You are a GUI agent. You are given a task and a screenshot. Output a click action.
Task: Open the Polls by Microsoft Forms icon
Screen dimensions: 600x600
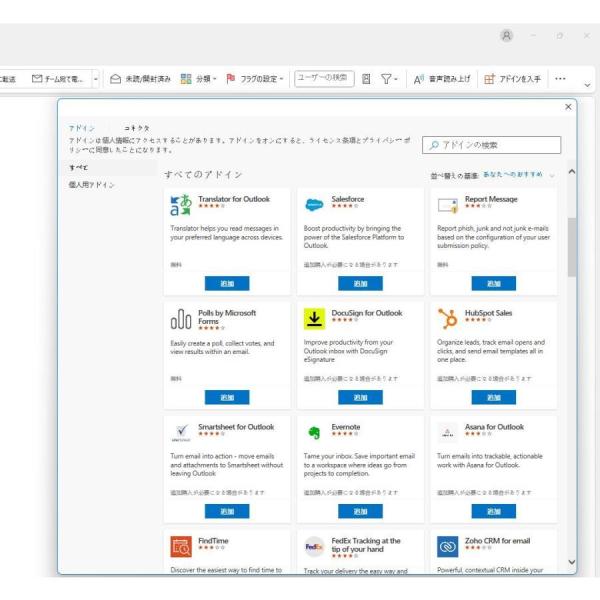[181, 319]
